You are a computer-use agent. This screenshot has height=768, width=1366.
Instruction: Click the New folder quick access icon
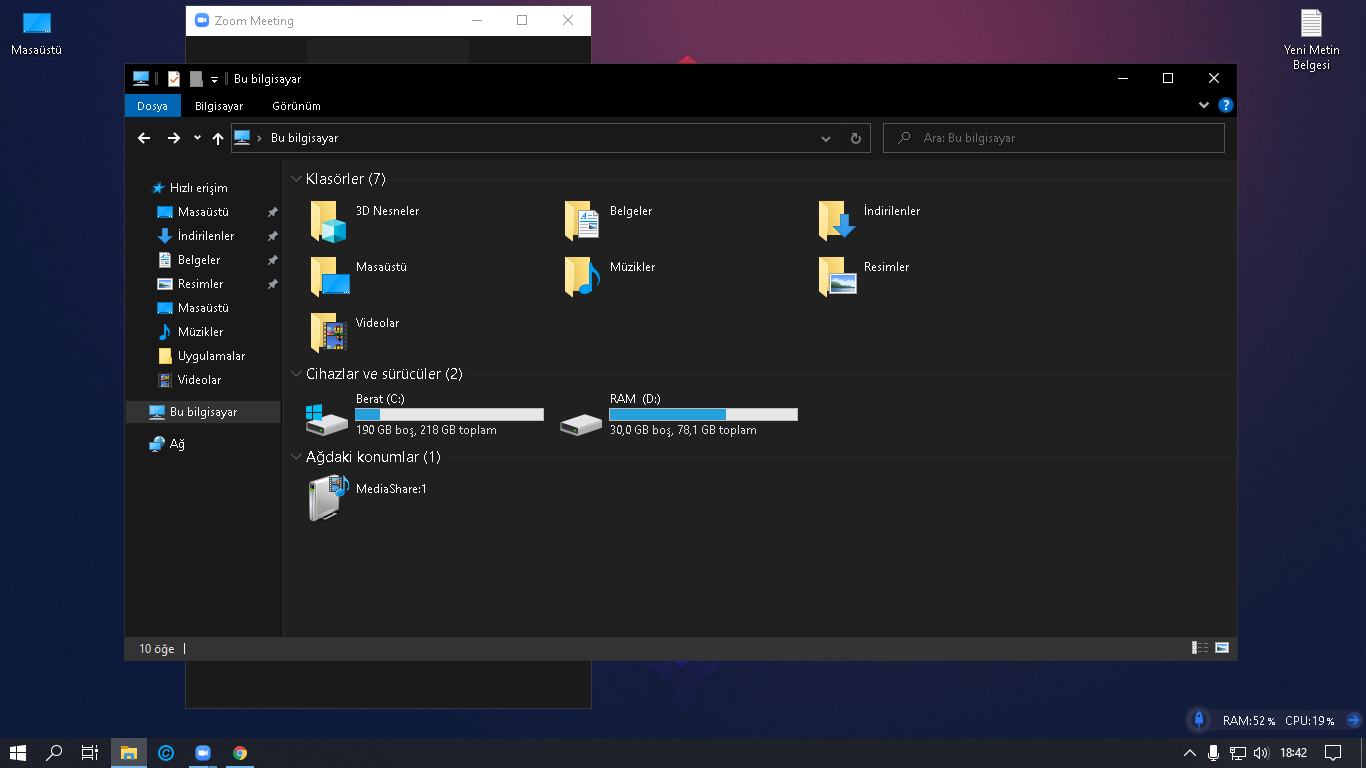tap(196, 79)
